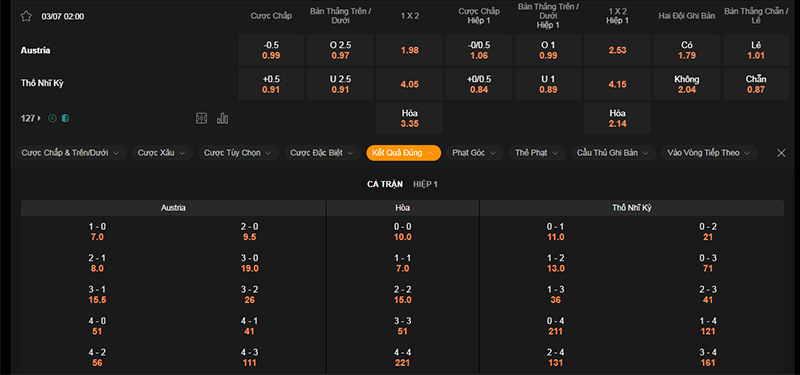
Task: Bet correct score 4 - 0 at 51
Action: (97, 326)
